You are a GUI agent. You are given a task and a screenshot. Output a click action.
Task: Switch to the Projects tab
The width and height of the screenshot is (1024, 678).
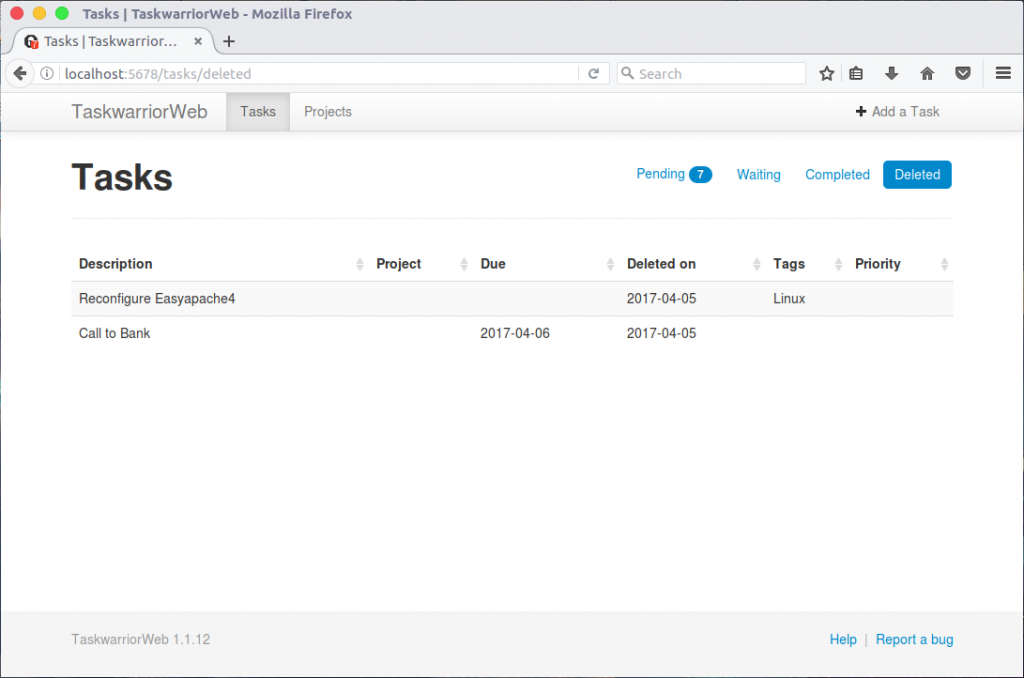point(327,111)
